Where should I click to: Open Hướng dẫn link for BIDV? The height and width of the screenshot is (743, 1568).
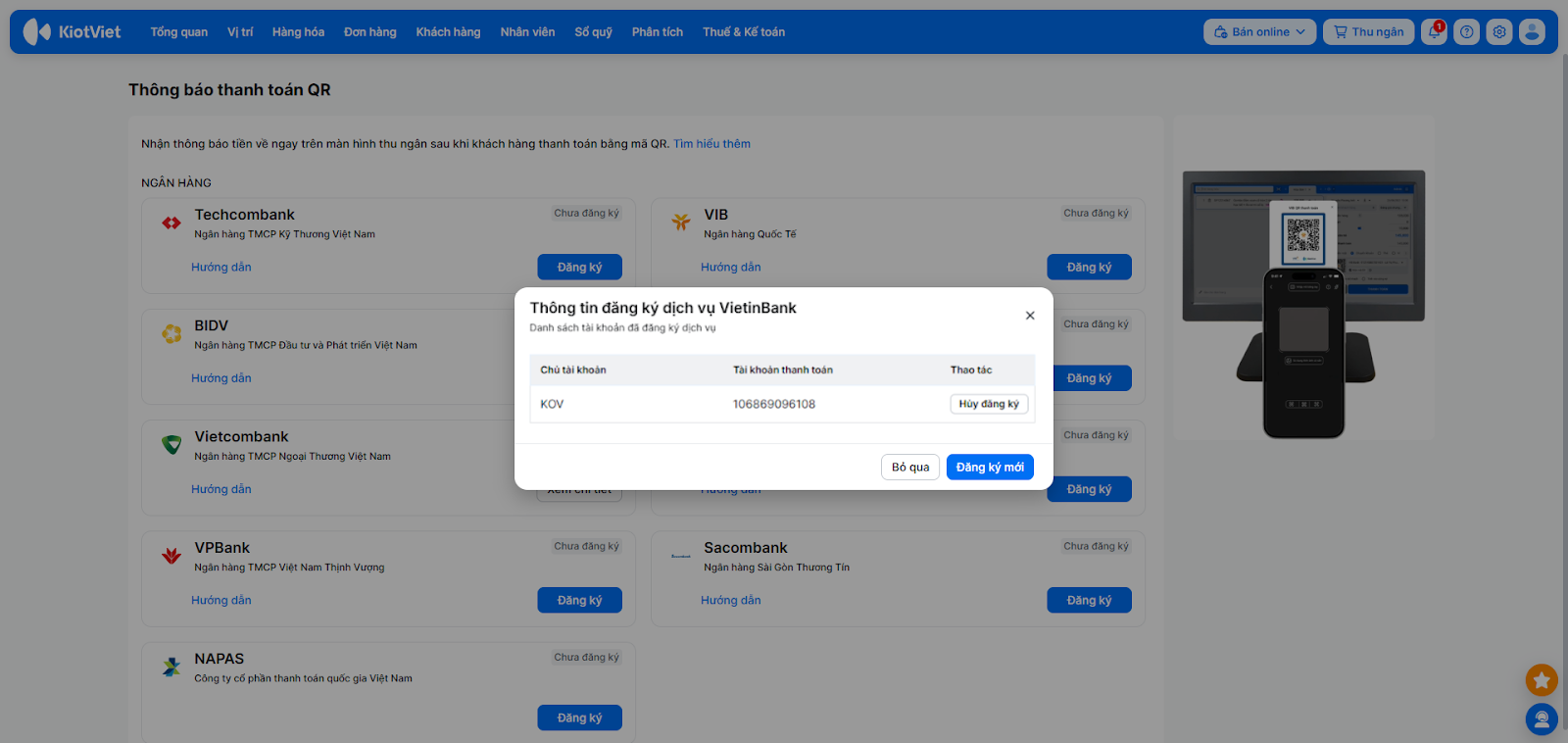point(221,378)
